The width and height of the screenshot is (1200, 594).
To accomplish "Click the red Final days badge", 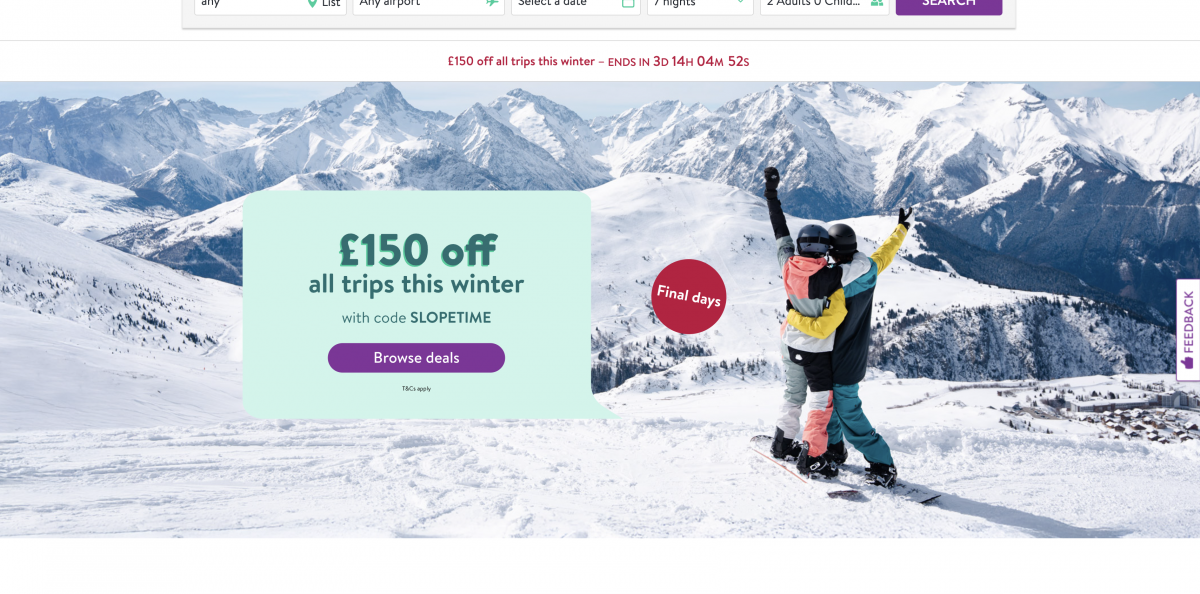I will pos(688,296).
